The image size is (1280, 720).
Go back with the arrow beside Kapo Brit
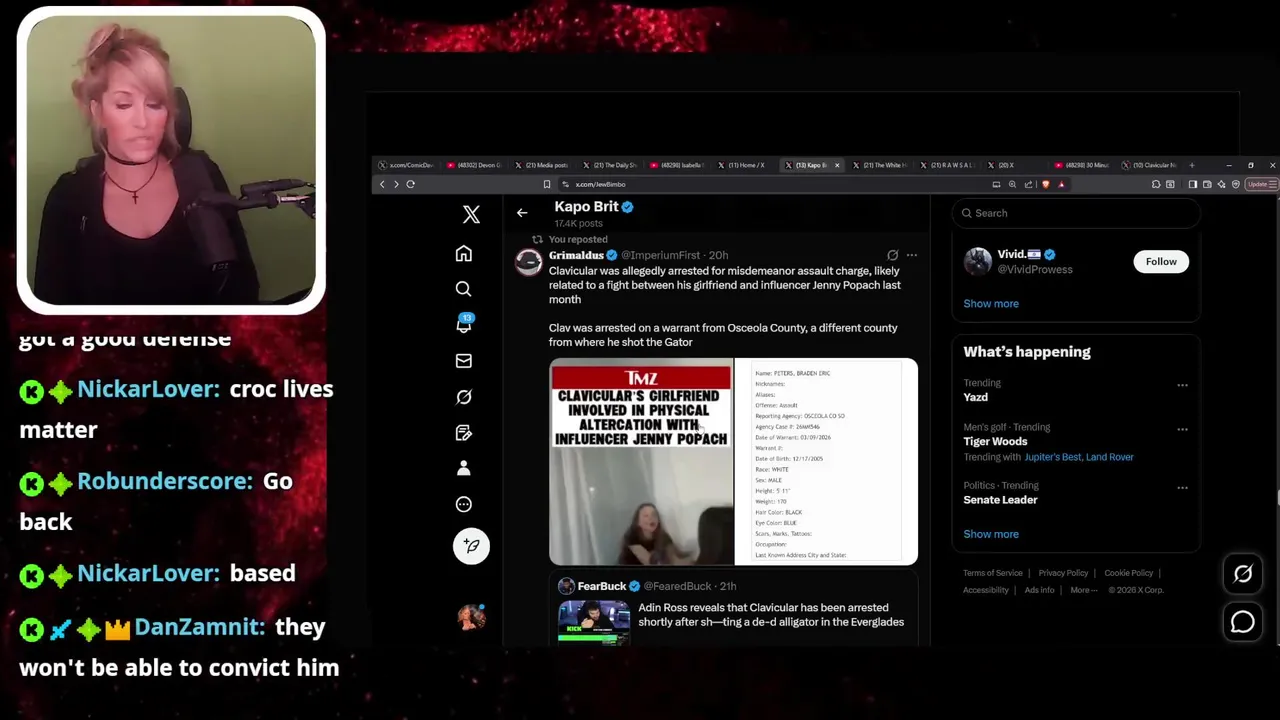tap(522, 213)
